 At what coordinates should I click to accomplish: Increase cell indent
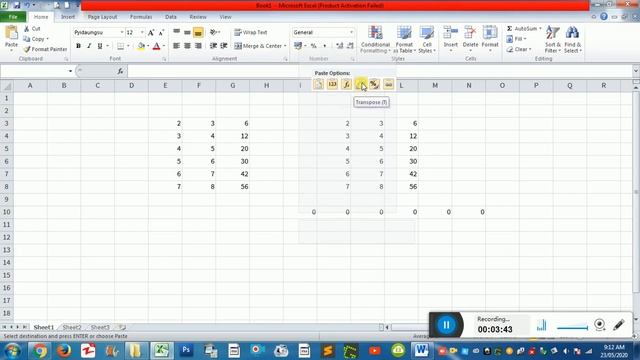[x=224, y=46]
